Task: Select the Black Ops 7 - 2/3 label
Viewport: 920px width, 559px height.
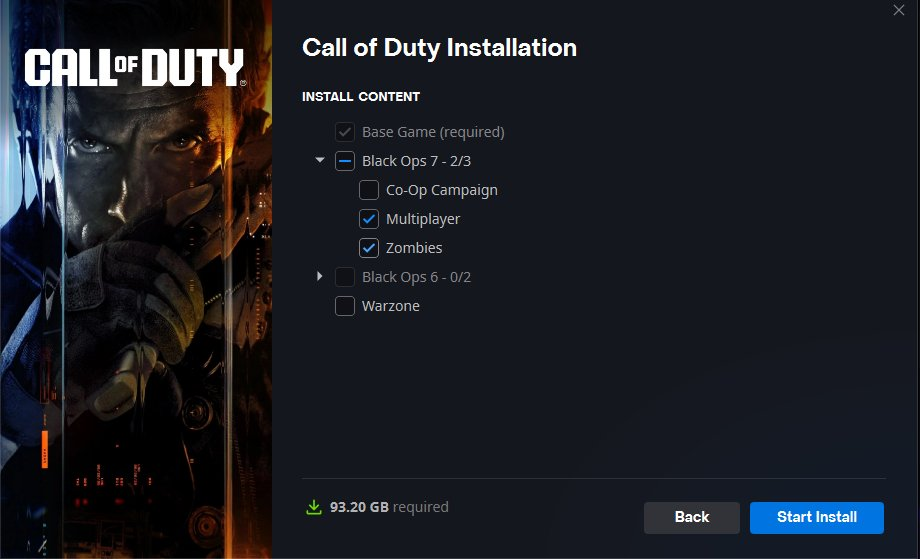Action: [416, 161]
